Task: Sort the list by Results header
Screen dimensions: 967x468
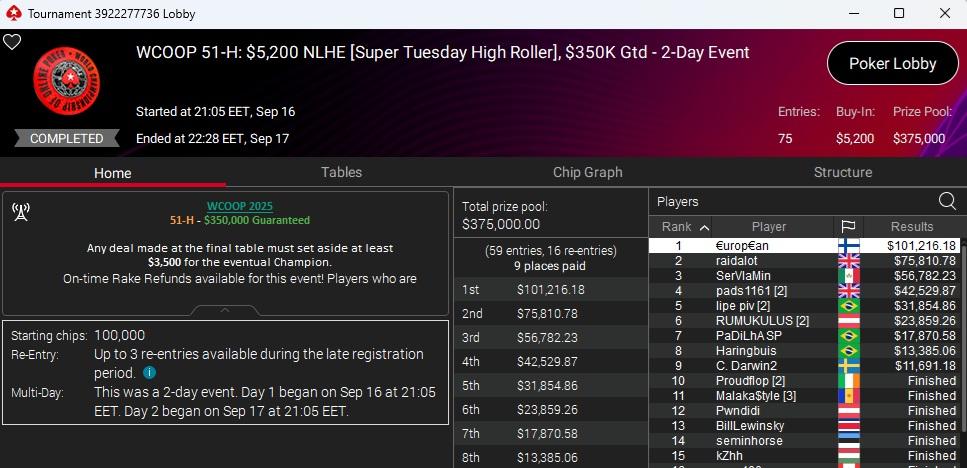Action: (911, 227)
